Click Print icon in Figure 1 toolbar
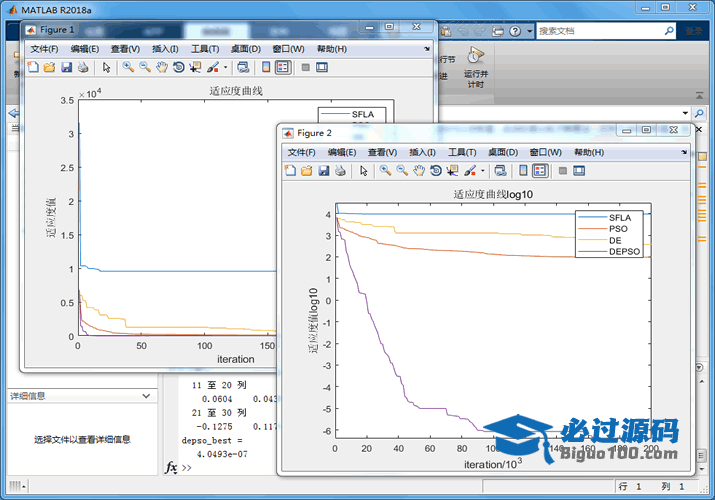This screenshot has width=715, height=500. coord(83,67)
